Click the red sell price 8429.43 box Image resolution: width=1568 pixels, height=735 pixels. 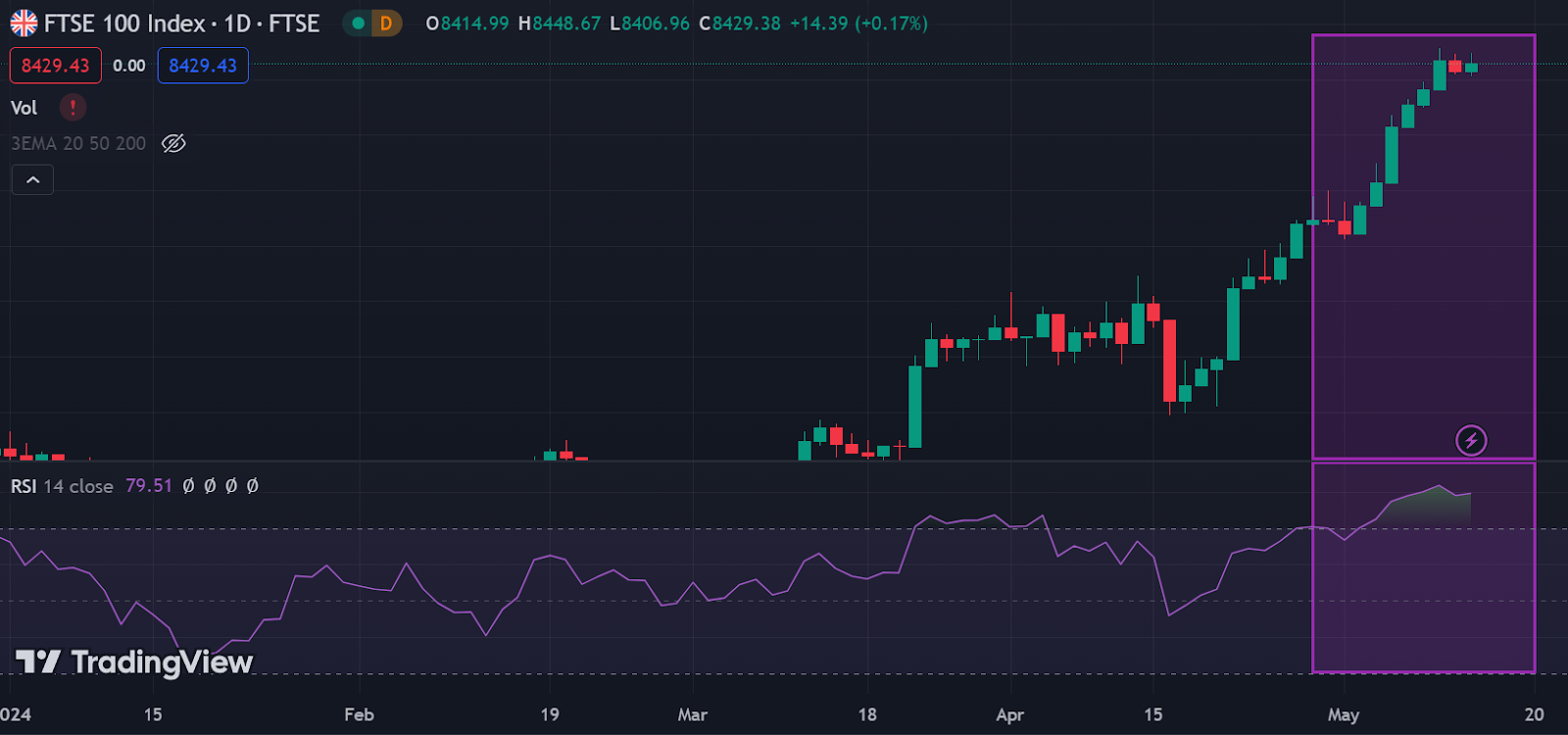[x=55, y=66]
